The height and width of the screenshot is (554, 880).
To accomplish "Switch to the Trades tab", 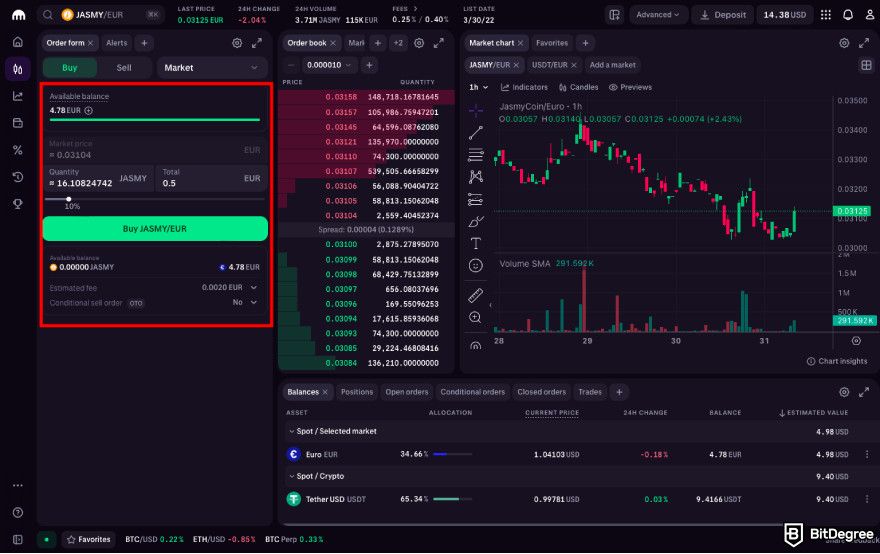I will coord(590,392).
